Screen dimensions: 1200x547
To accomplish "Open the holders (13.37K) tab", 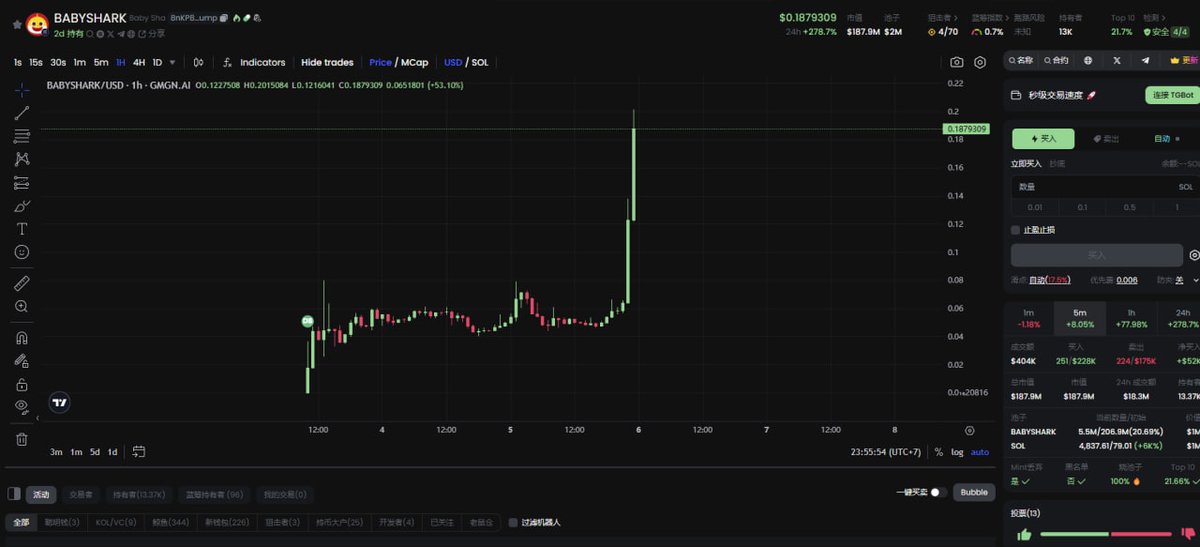I will (139, 494).
